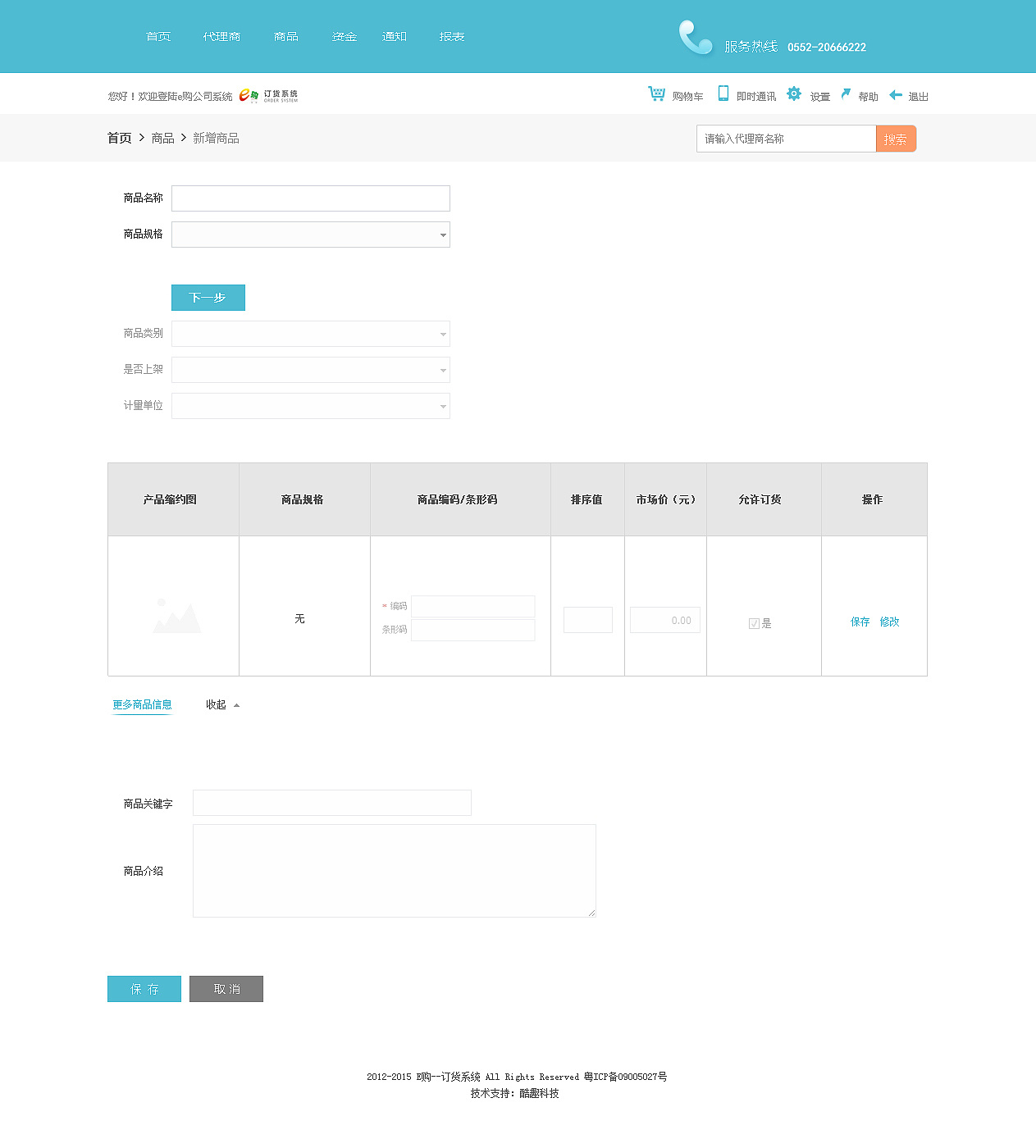Focus the 商品关键字 input field
The width and height of the screenshot is (1036, 1148).
[332, 803]
